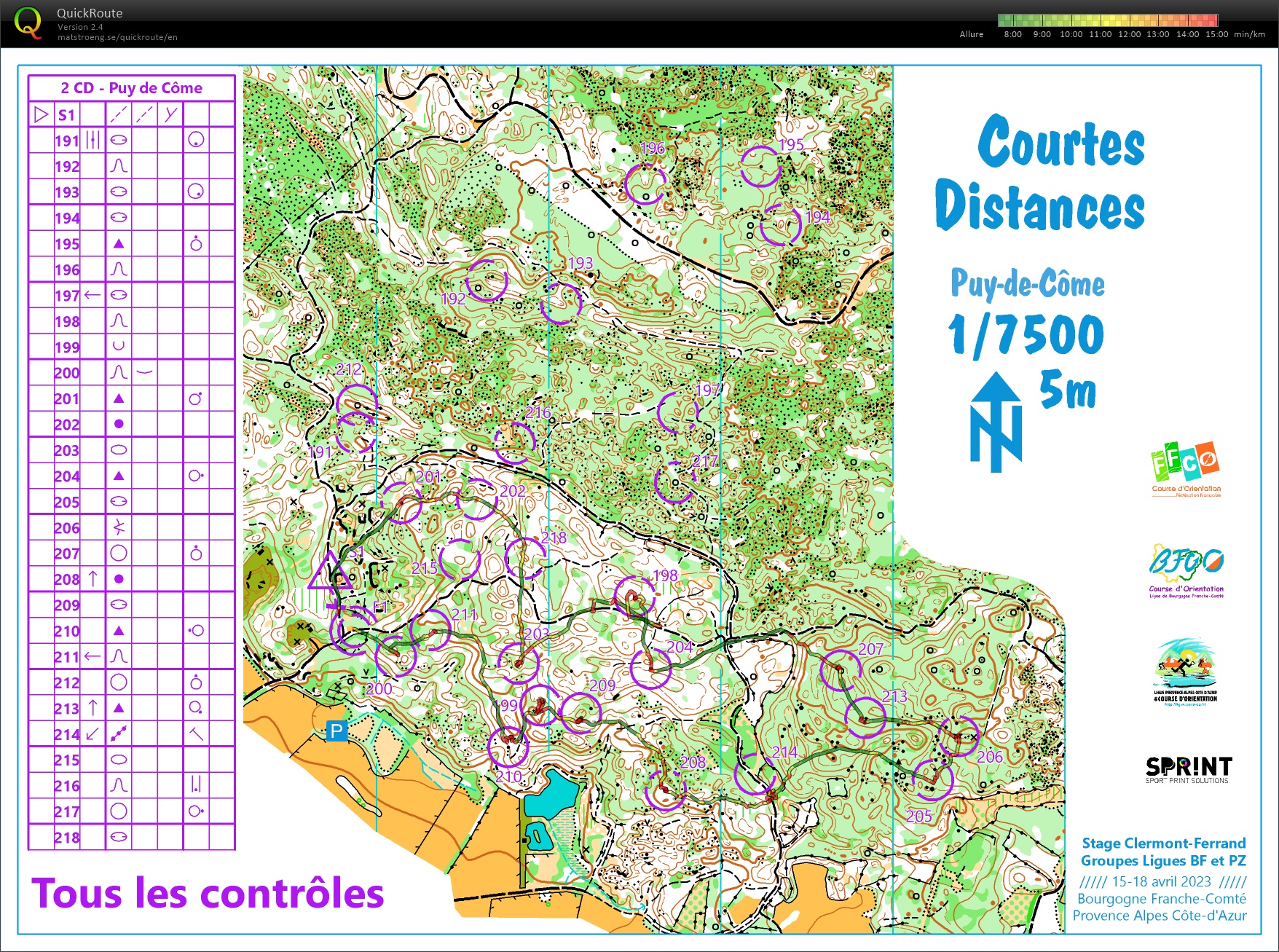The width and height of the screenshot is (1279, 952).
Task: Click the 1/7500 map scale text
Action: tap(1026, 334)
